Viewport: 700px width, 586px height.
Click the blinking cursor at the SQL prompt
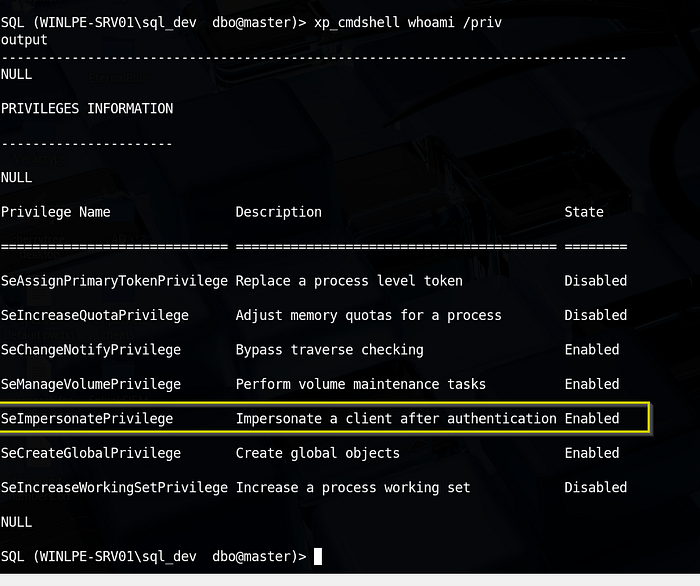pos(318,557)
